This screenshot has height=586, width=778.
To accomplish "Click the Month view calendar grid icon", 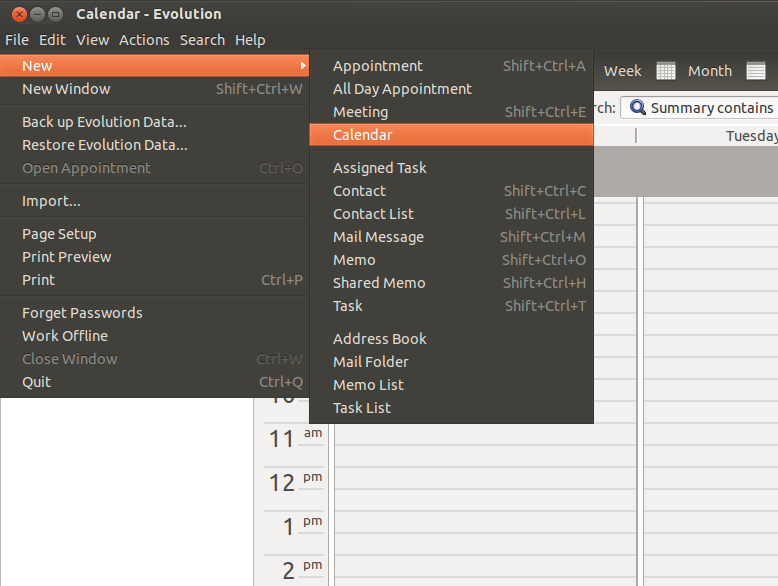I will pos(666,71).
